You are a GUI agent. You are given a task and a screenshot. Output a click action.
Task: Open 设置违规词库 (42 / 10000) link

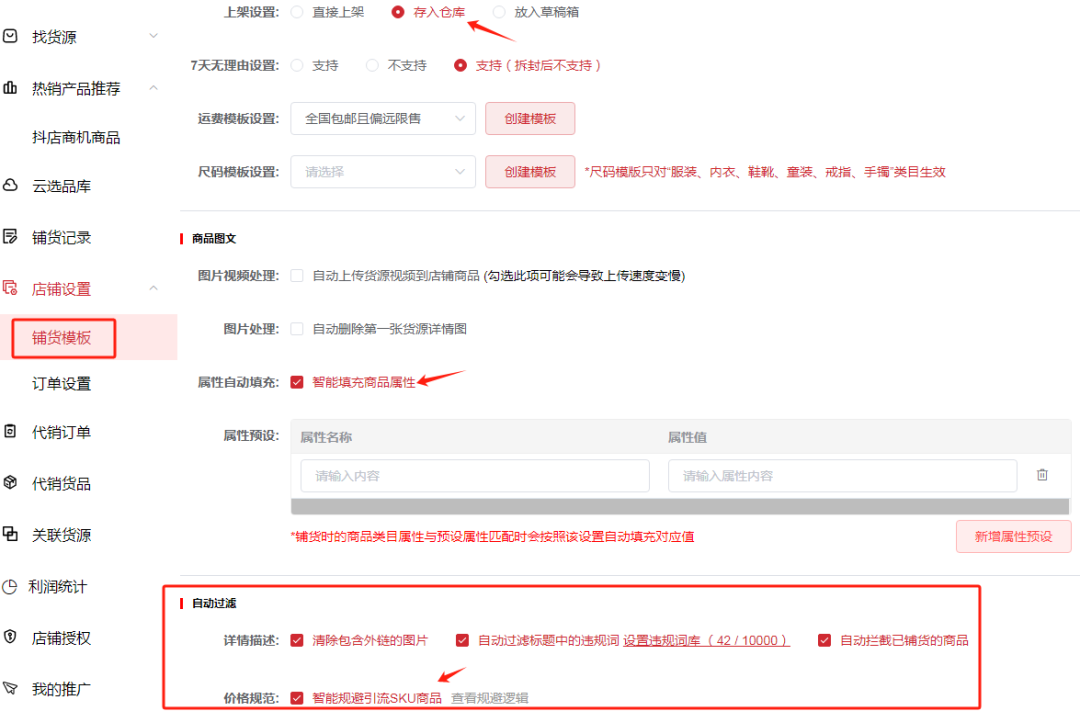[706, 641]
